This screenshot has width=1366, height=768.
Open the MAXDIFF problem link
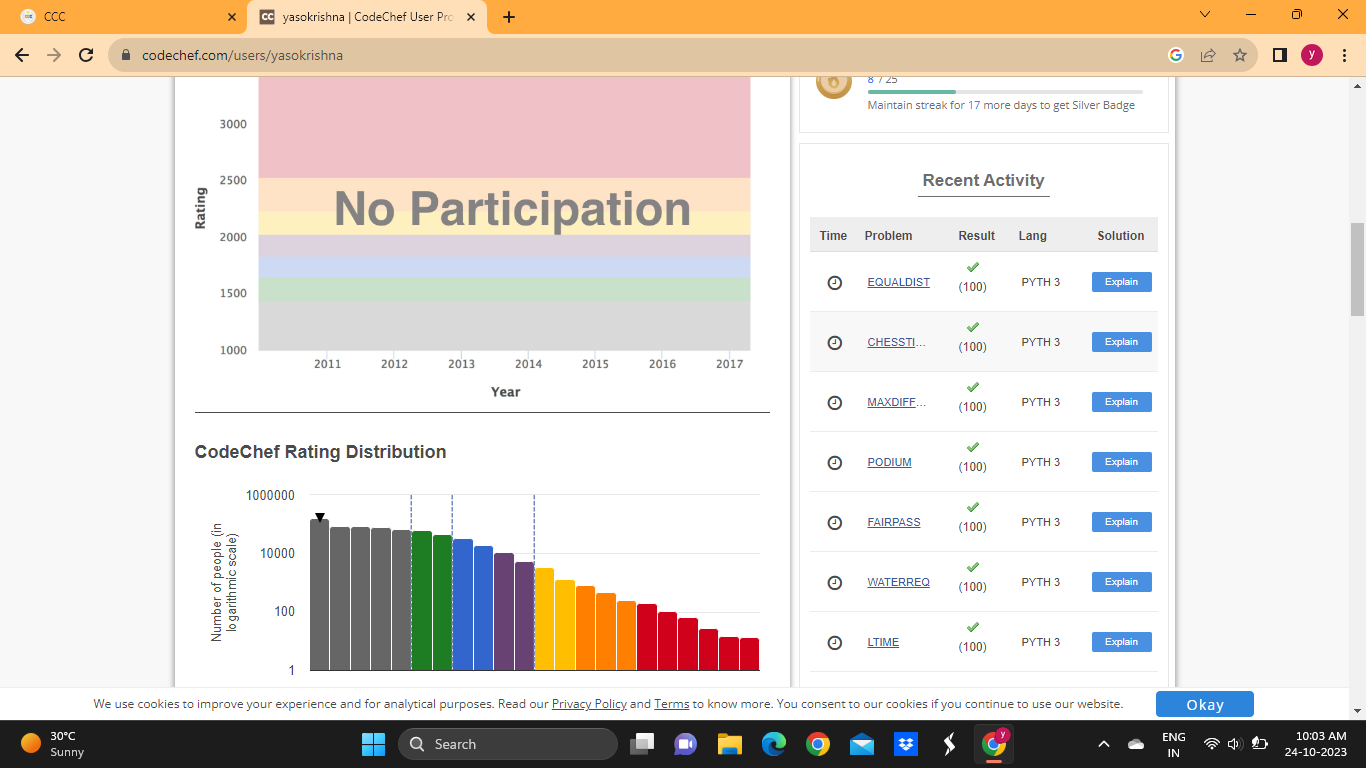(x=897, y=402)
